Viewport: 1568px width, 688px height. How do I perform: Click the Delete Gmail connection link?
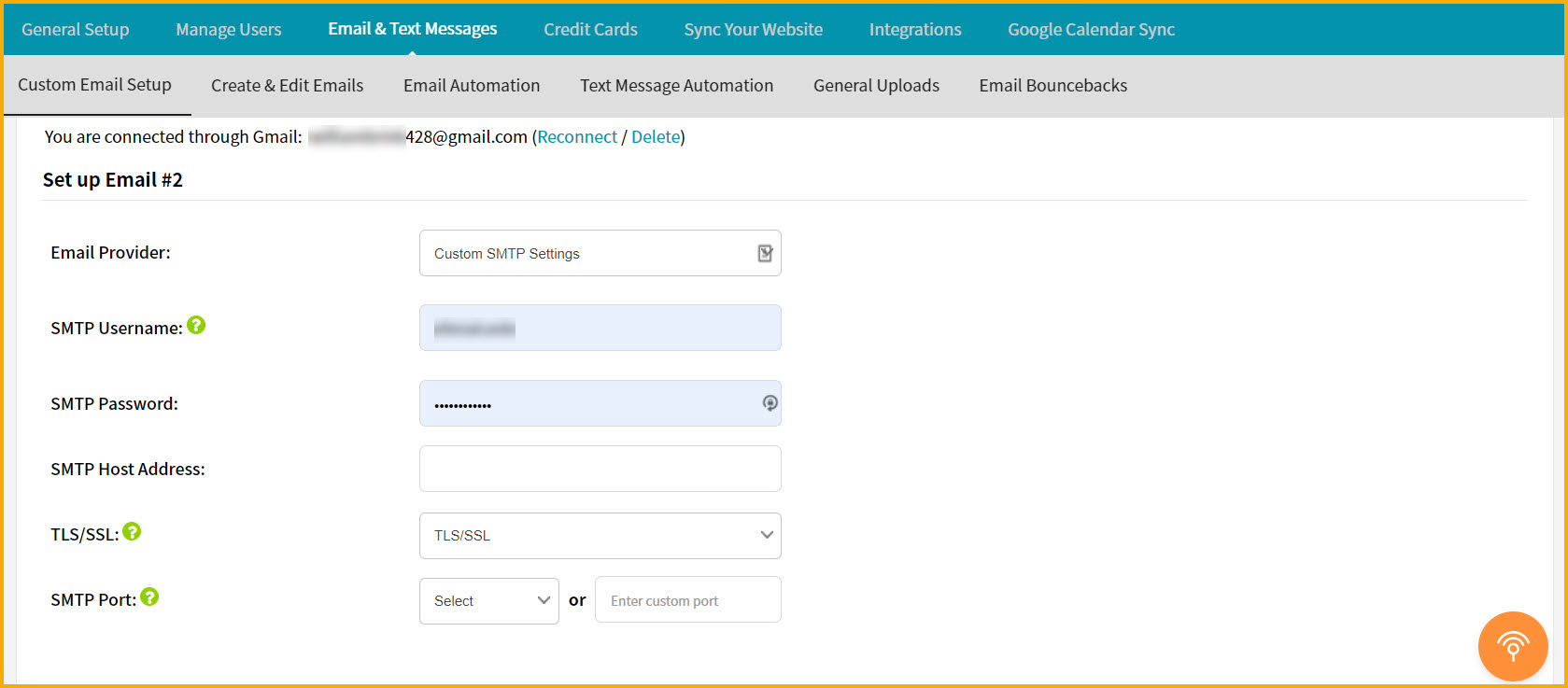[656, 137]
